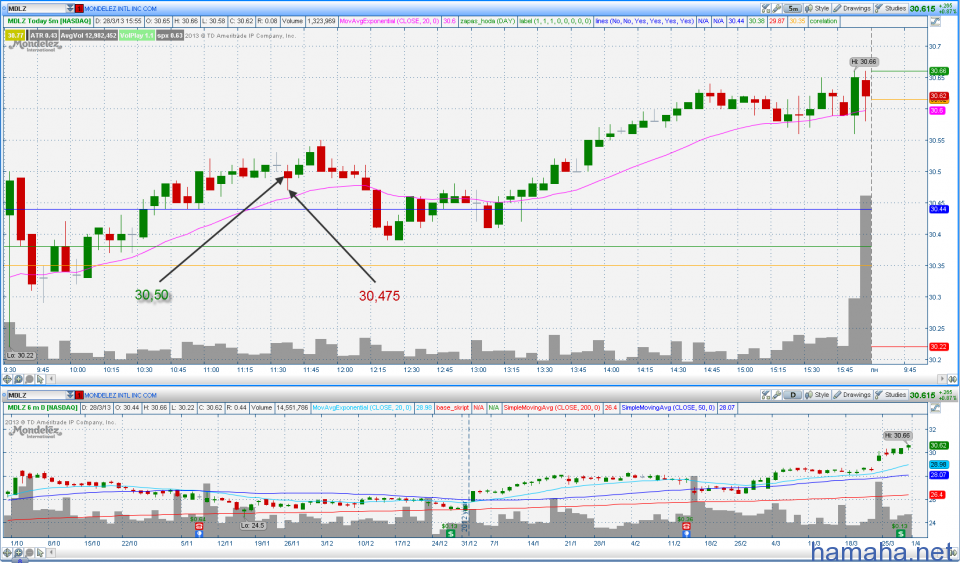Click the corelation study label
The height and width of the screenshot is (563, 960).
pos(823,21)
